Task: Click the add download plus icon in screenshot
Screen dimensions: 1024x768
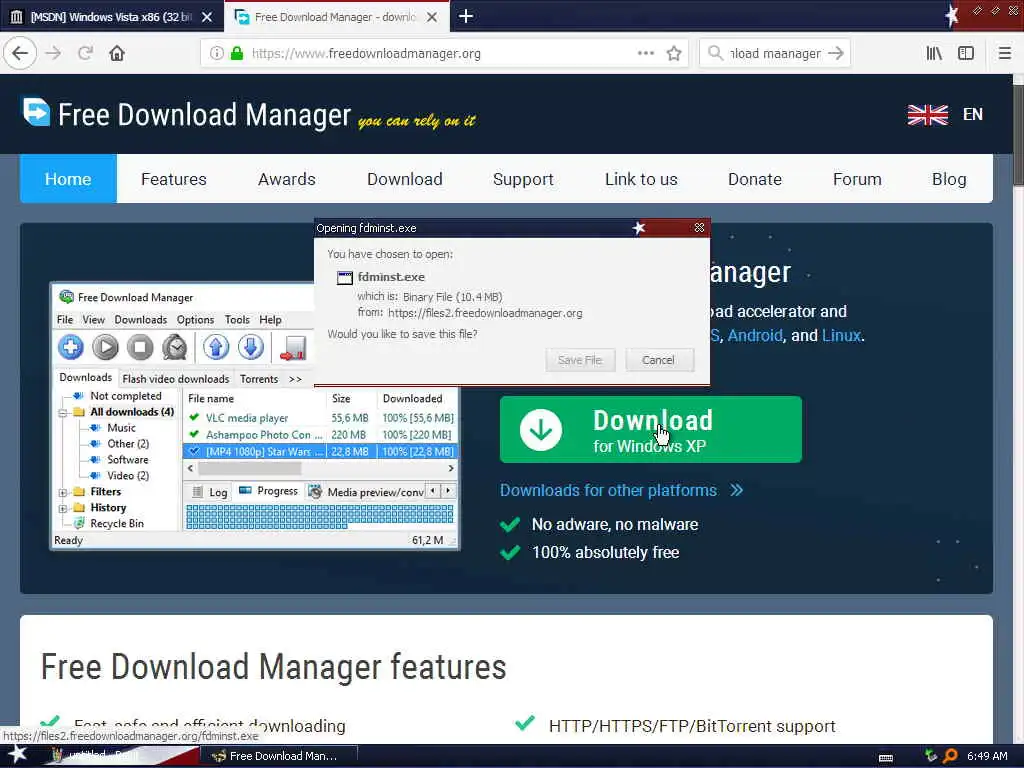Action: click(71, 347)
